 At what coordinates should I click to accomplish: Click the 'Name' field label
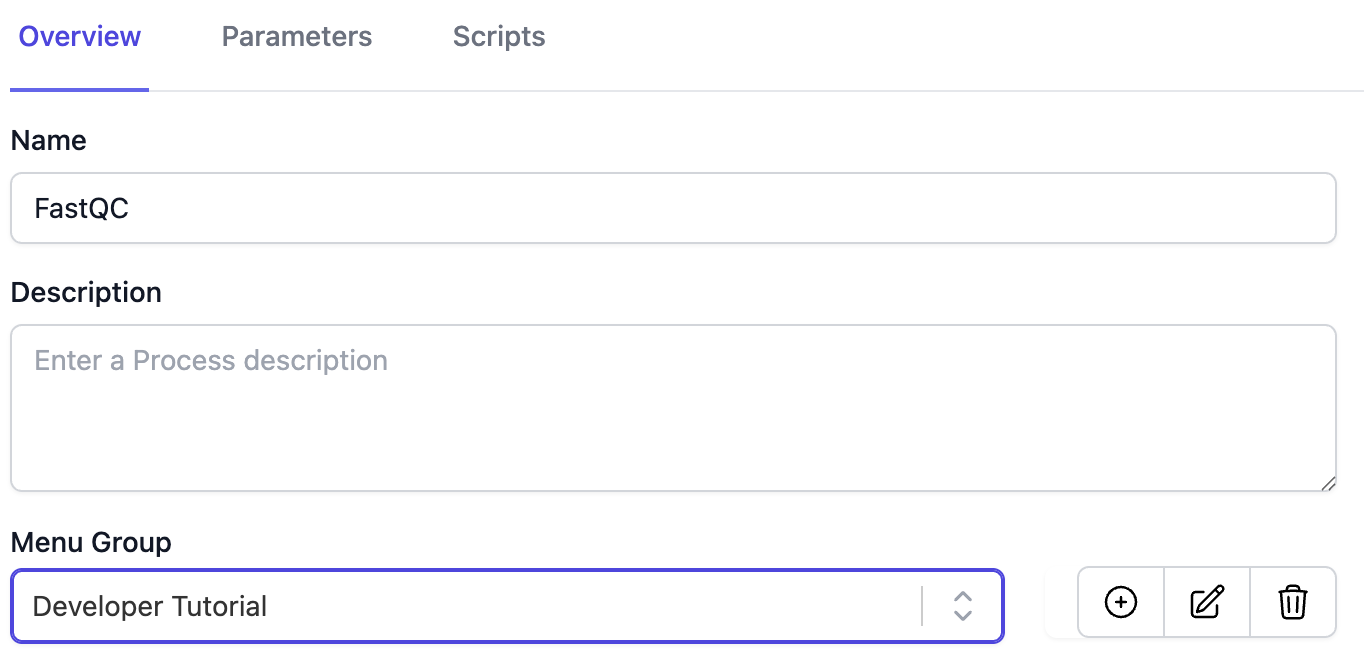(x=48, y=141)
